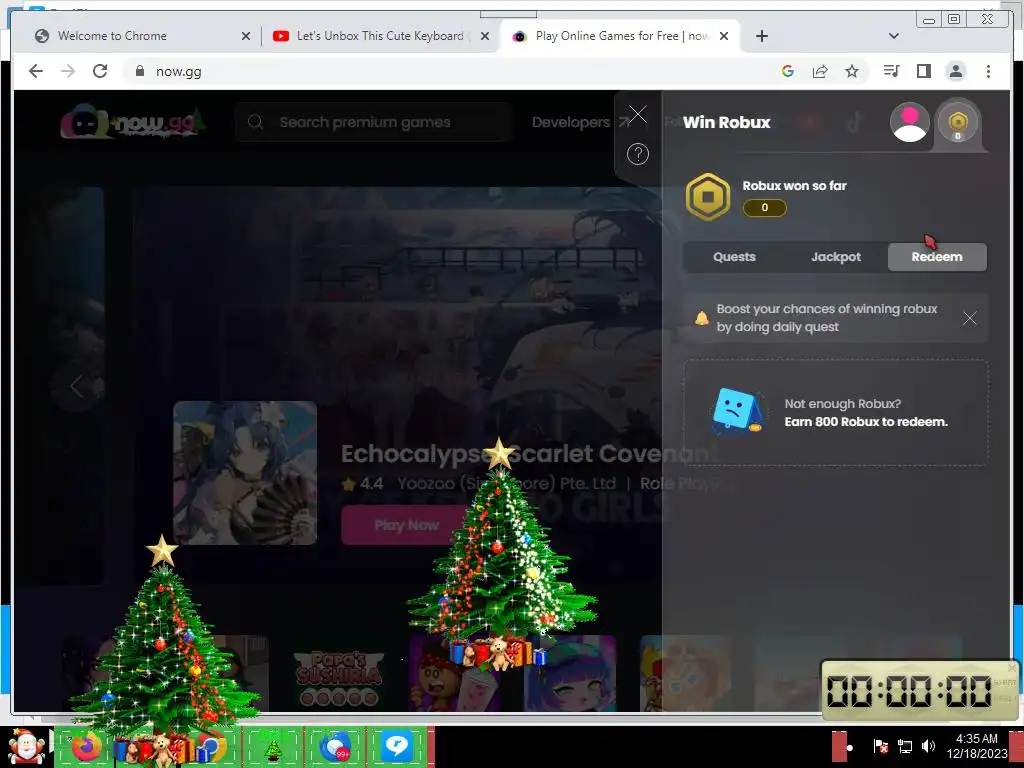The height and width of the screenshot is (768, 1024).
Task: Close the YouTube keyboard unboxing tab
Action: click(x=485, y=36)
